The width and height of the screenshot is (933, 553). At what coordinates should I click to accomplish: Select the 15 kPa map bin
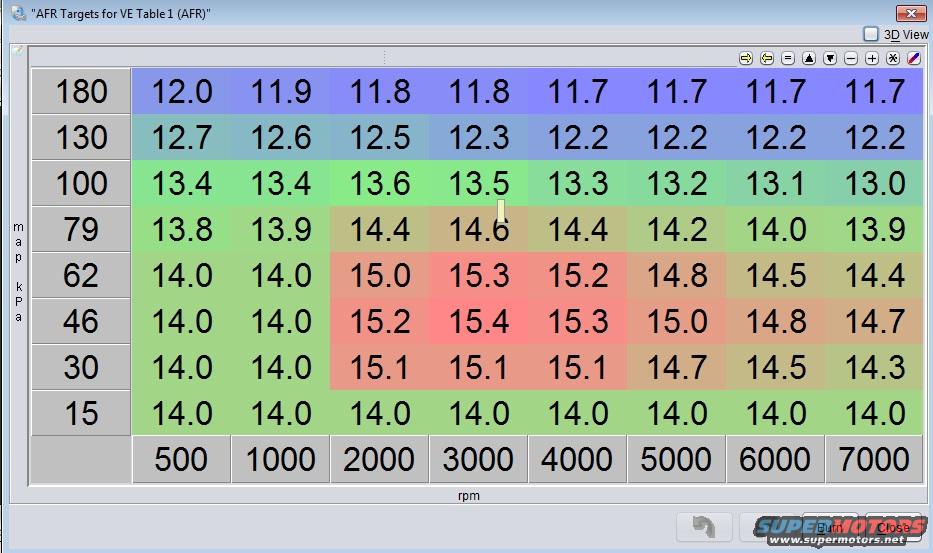point(81,413)
